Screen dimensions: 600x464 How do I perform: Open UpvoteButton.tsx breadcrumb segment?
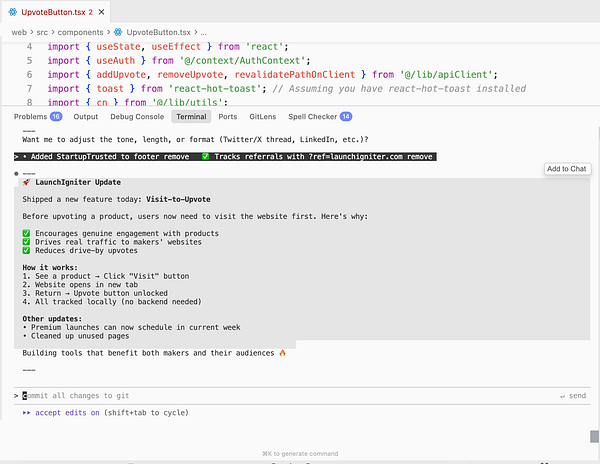(158, 32)
